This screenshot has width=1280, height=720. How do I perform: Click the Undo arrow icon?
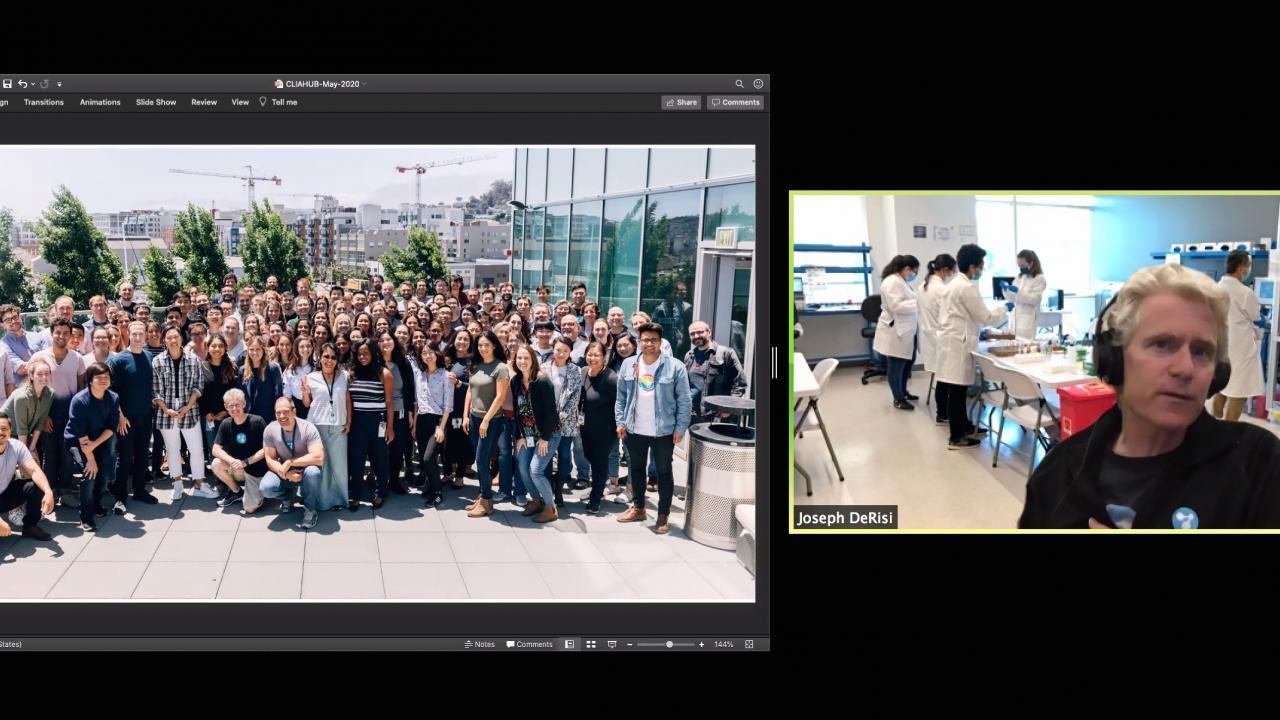[x=22, y=84]
